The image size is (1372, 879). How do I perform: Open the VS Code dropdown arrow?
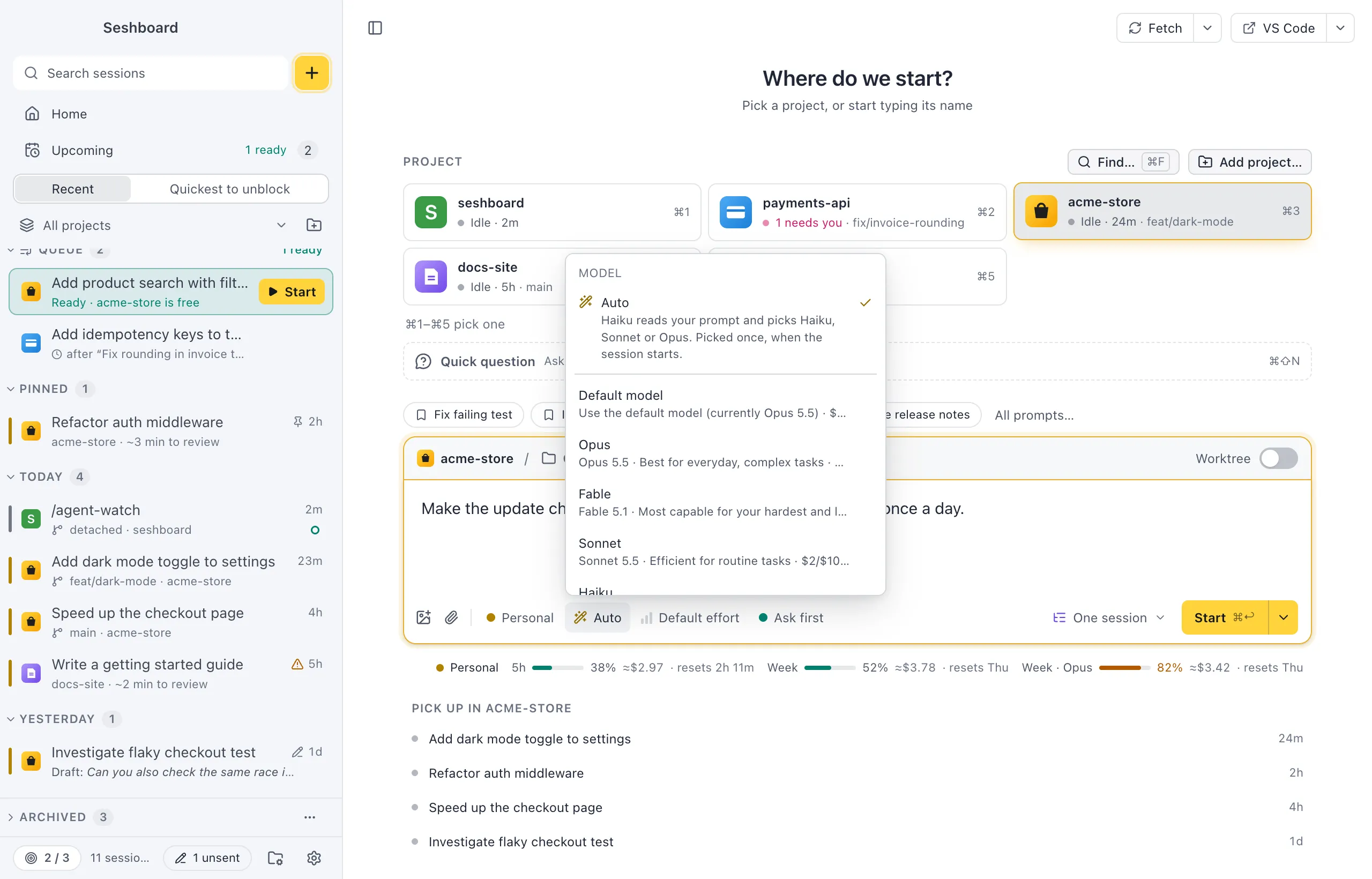click(x=1340, y=28)
